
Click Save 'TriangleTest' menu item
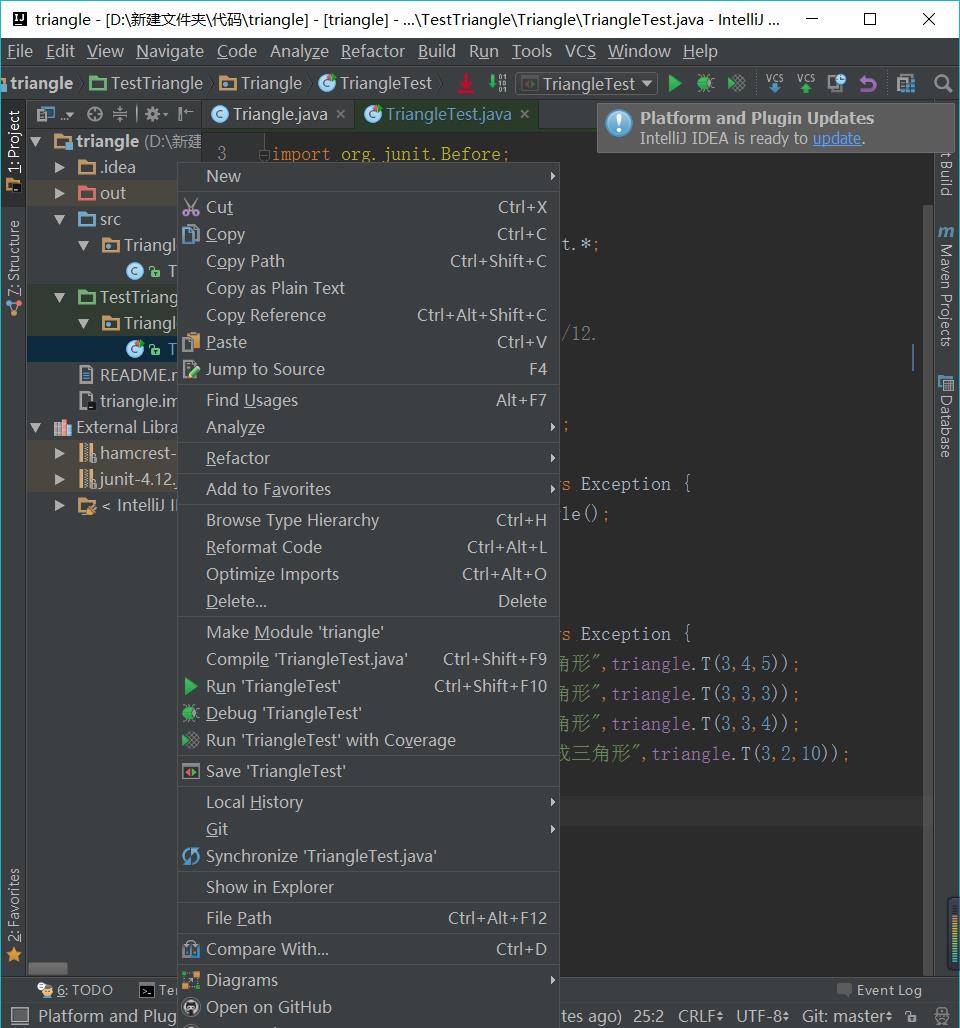pos(369,771)
